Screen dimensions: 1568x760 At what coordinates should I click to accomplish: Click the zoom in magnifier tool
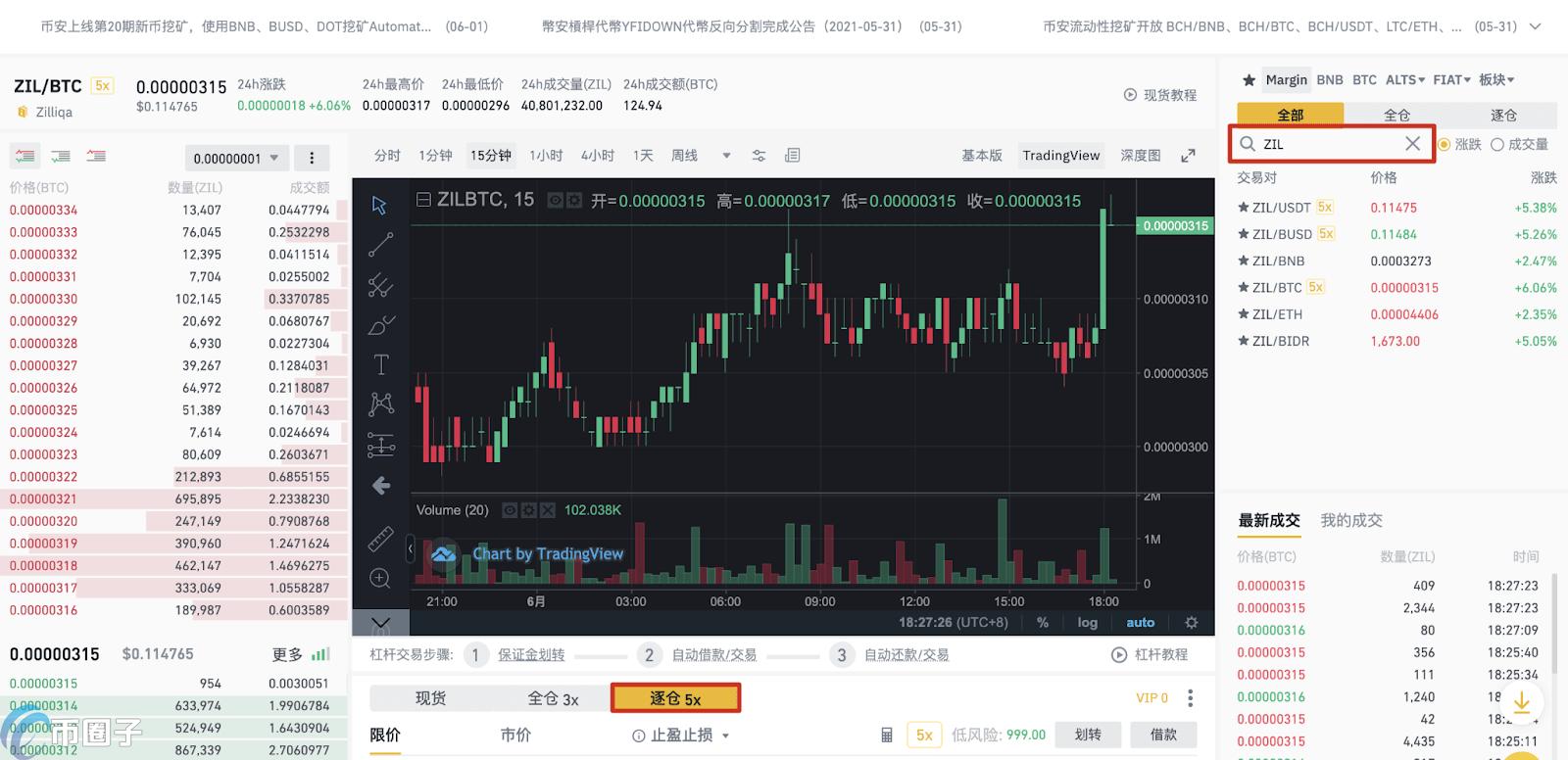(x=380, y=579)
